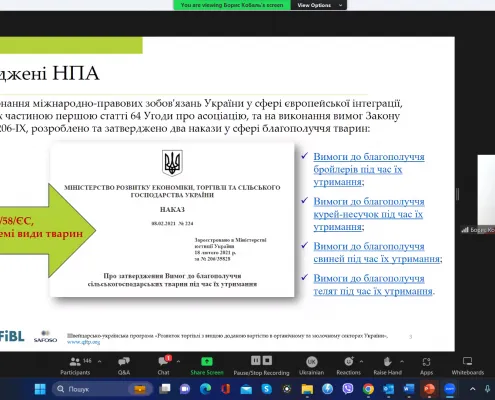
Task: Open link about broiler welfare requirements
Action: point(369,169)
